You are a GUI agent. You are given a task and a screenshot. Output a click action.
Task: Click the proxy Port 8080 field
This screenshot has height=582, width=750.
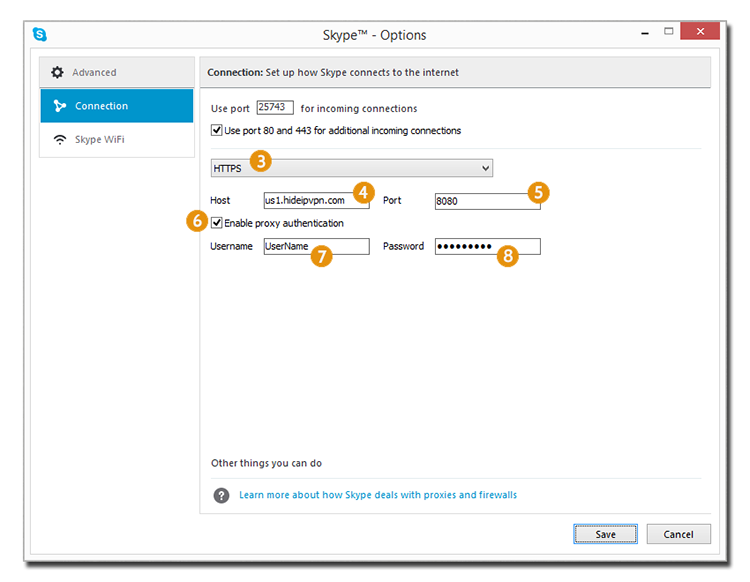pos(487,201)
